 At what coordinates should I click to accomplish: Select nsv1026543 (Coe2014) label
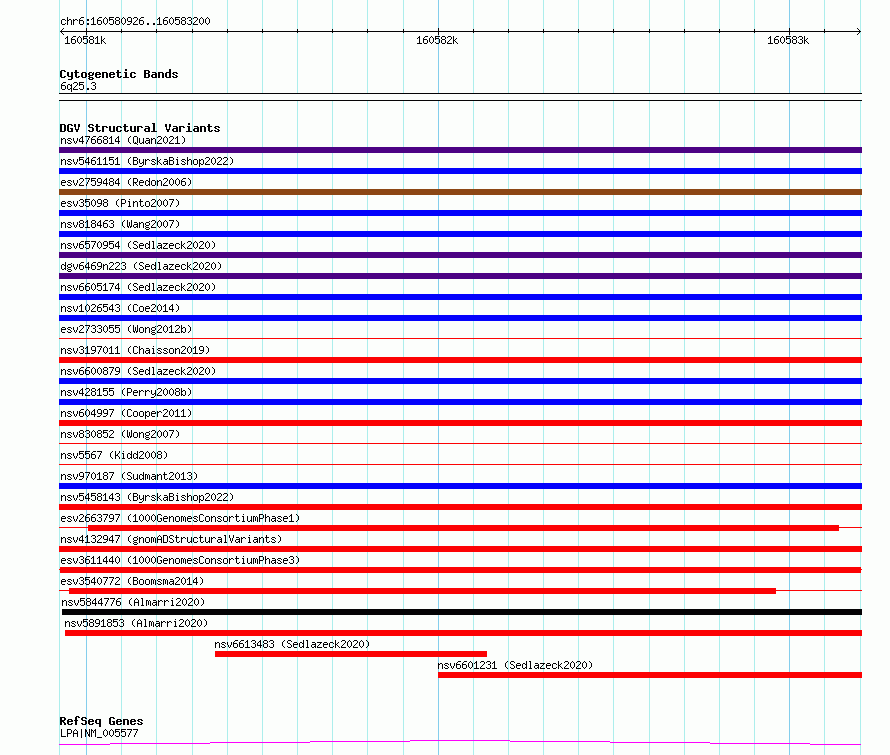tap(120, 308)
